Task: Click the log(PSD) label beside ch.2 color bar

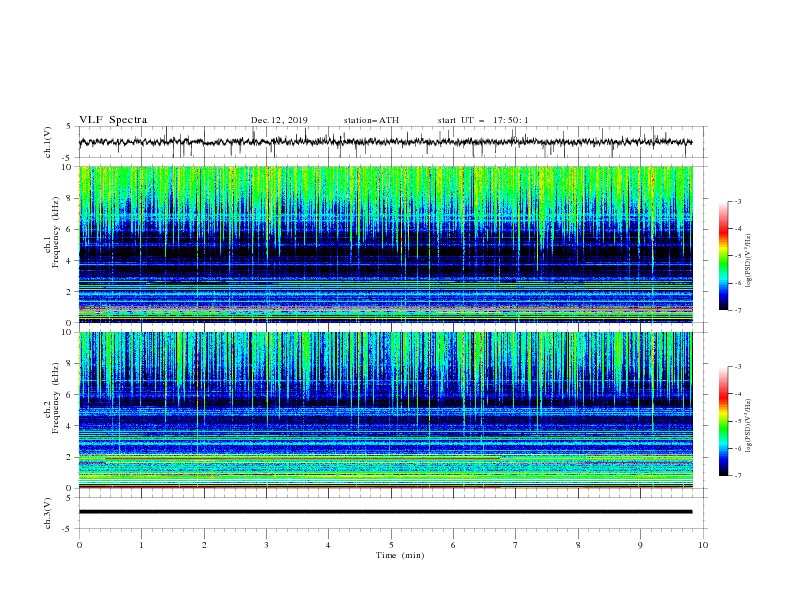Action: pyautogui.click(x=749, y=426)
